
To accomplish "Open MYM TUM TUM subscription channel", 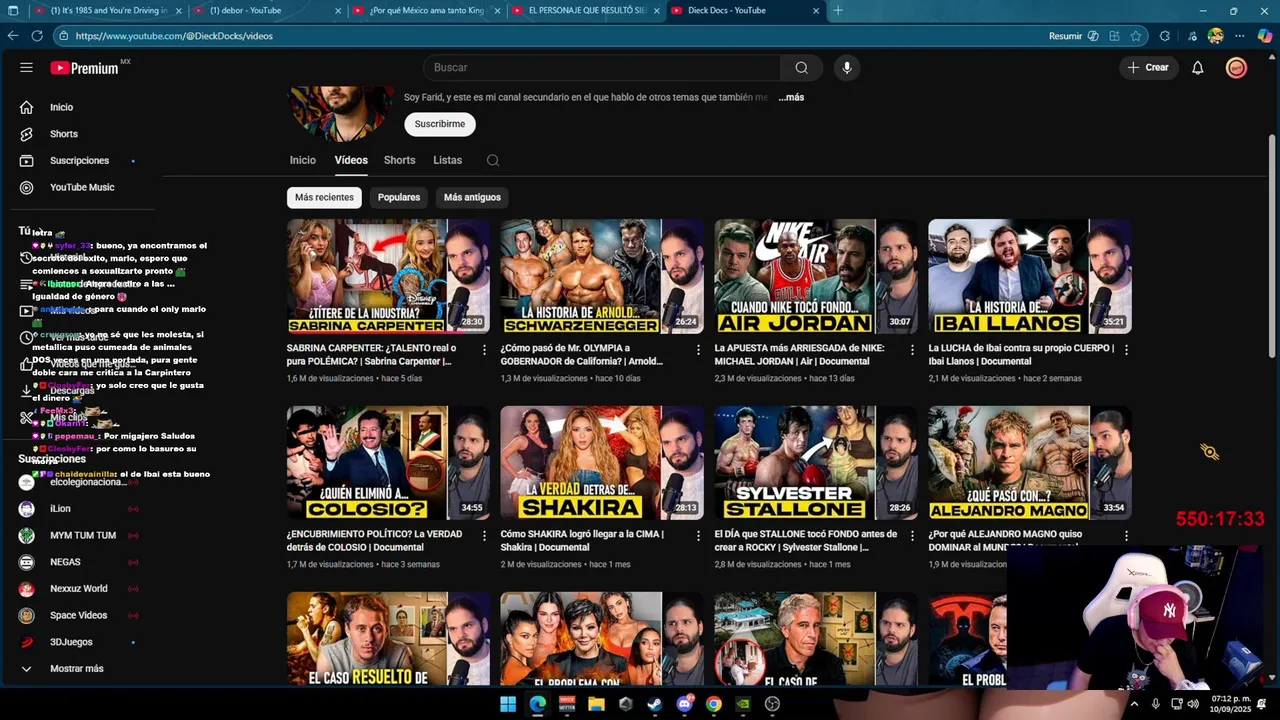I will tap(83, 535).
